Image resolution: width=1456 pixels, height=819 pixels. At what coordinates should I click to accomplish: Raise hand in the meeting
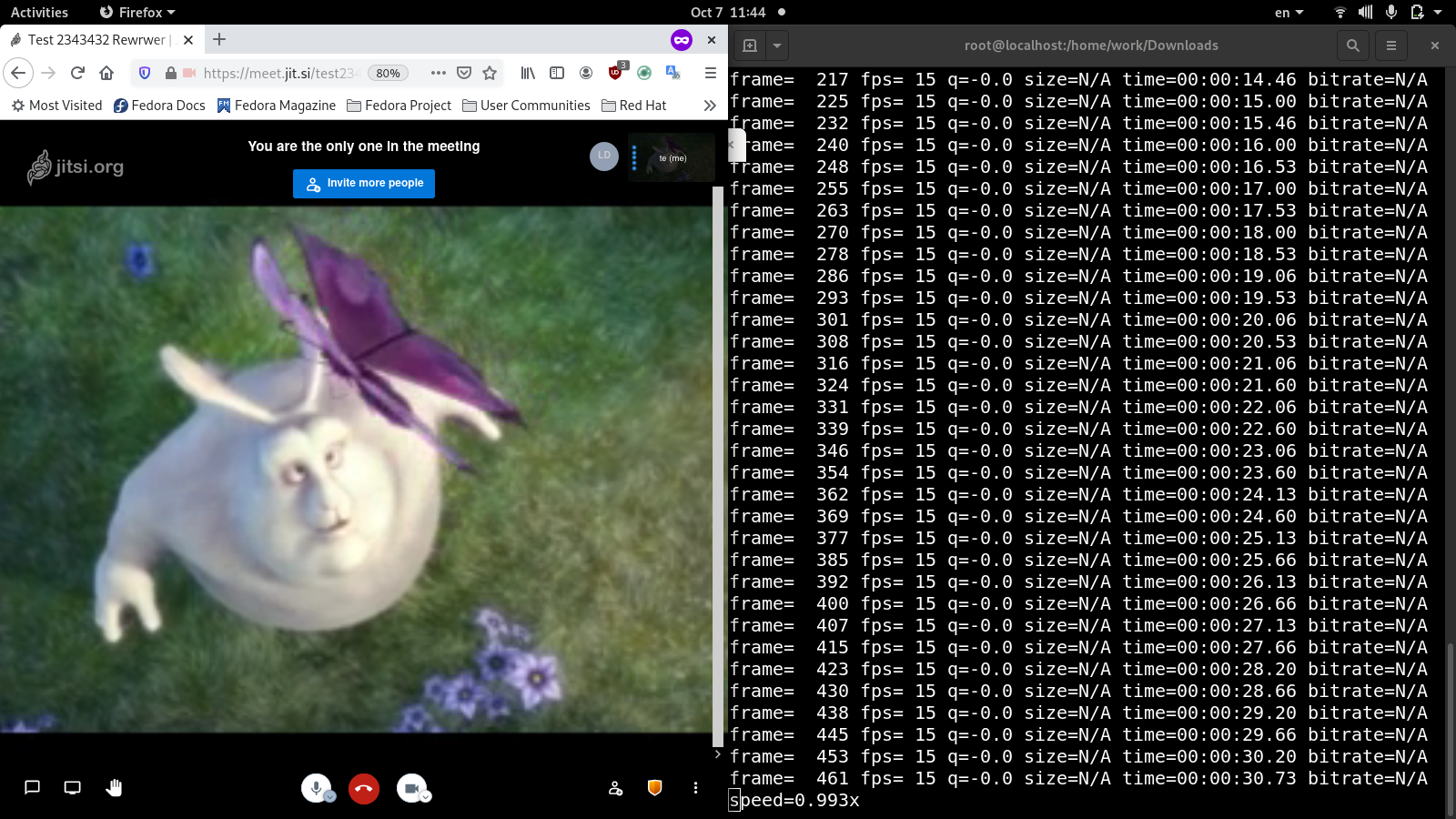pyautogui.click(x=114, y=788)
